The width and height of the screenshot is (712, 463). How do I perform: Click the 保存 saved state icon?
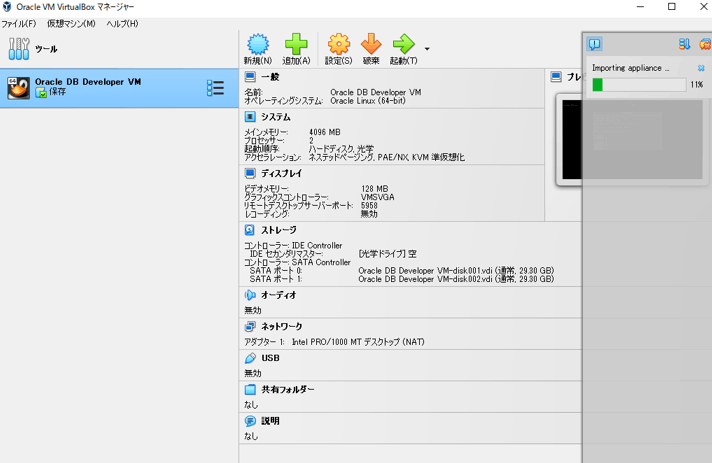pos(41,93)
